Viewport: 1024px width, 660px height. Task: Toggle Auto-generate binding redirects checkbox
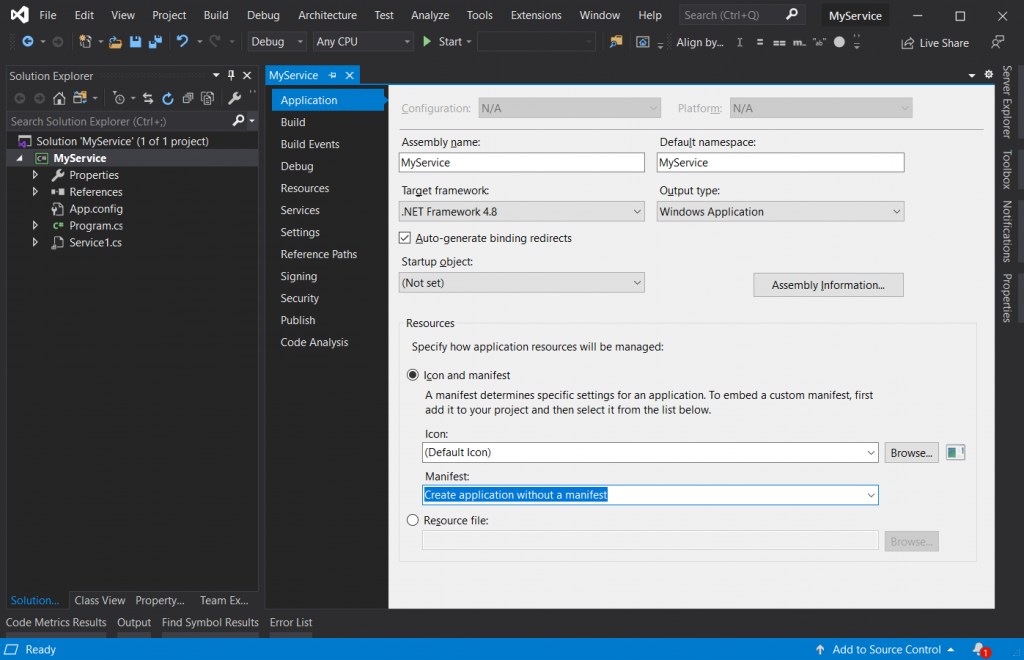(x=405, y=238)
